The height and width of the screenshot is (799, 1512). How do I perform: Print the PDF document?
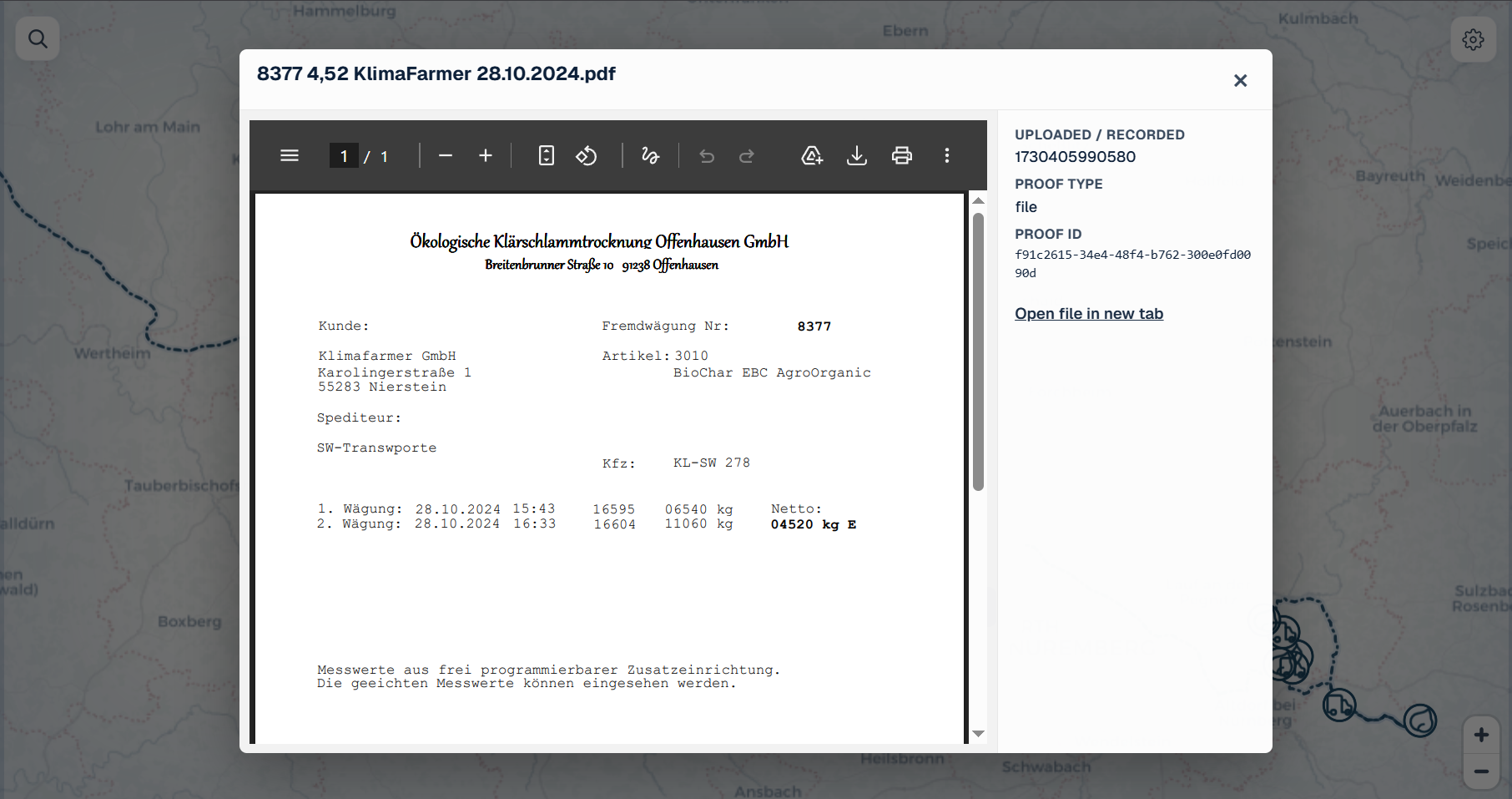click(902, 155)
